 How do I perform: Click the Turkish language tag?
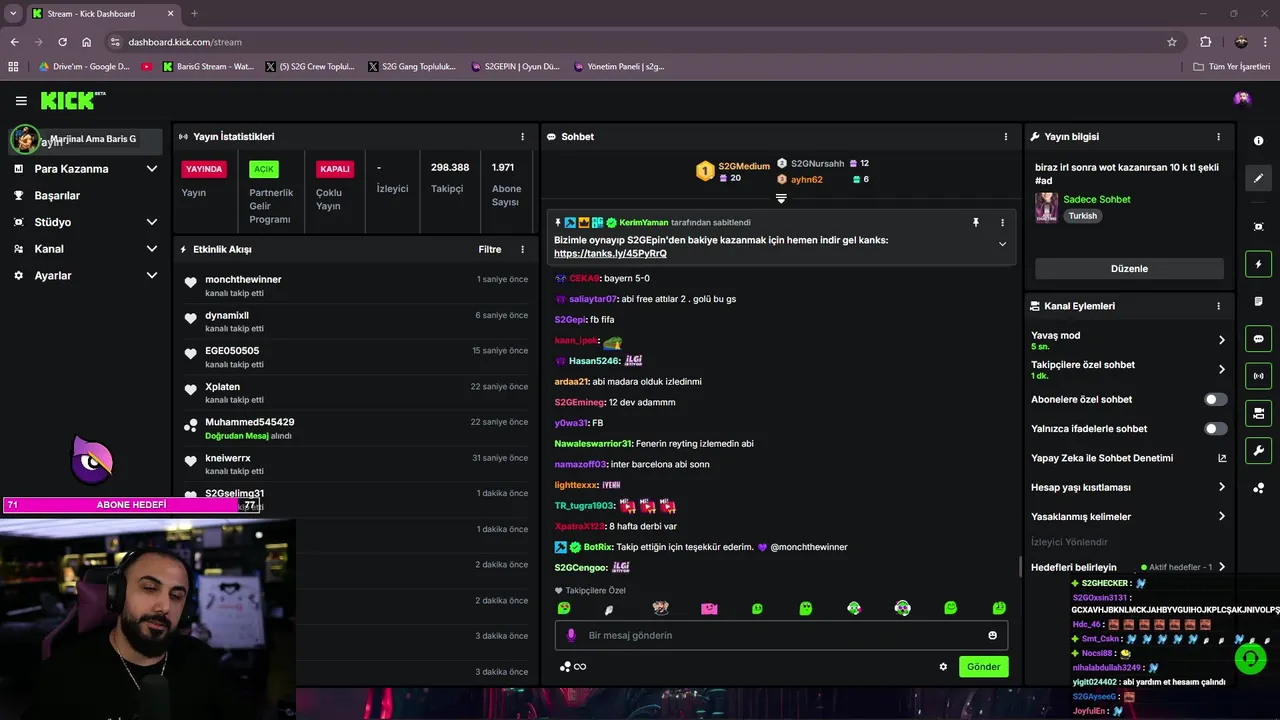[1082, 216]
